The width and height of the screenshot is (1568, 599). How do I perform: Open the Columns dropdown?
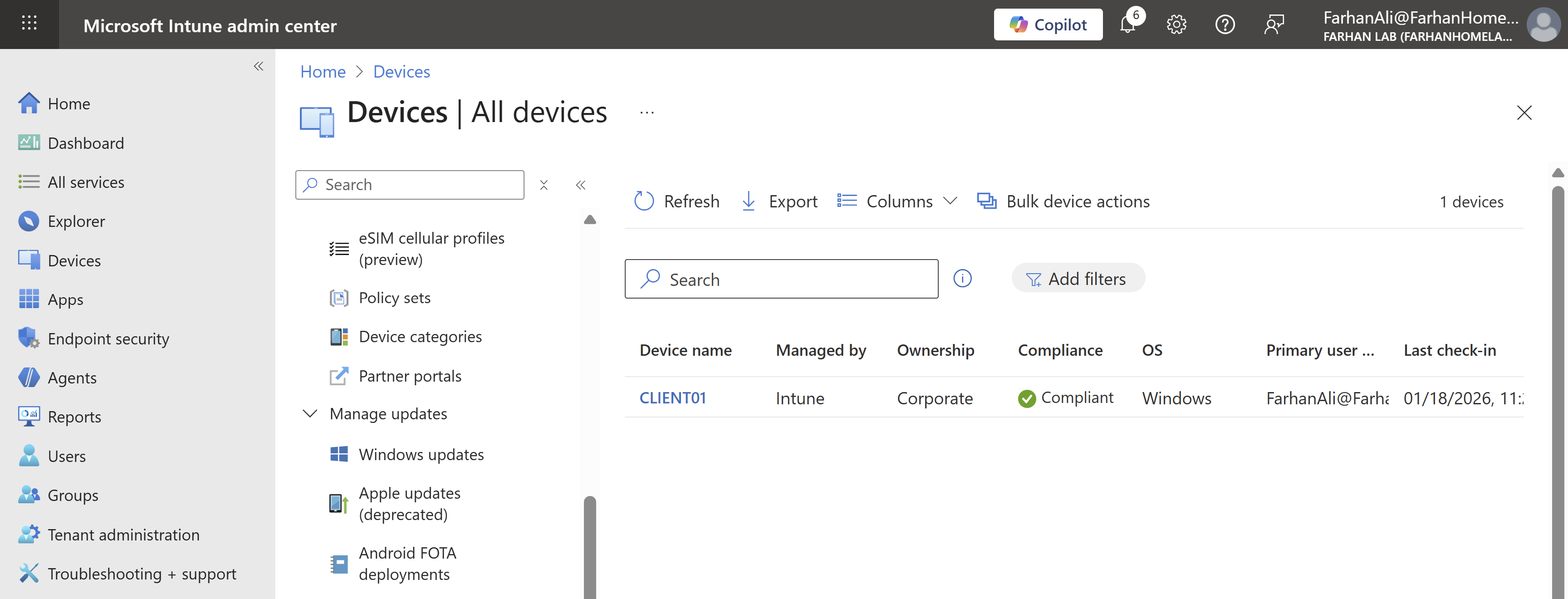pos(897,201)
